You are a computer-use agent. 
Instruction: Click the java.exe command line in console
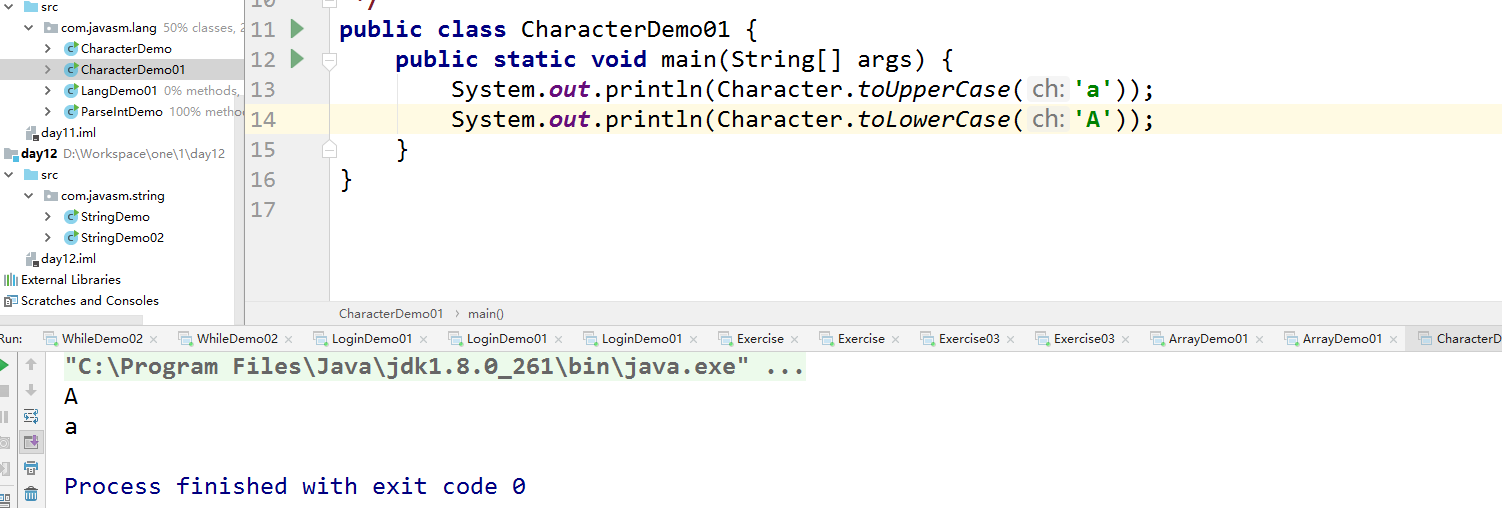434,367
